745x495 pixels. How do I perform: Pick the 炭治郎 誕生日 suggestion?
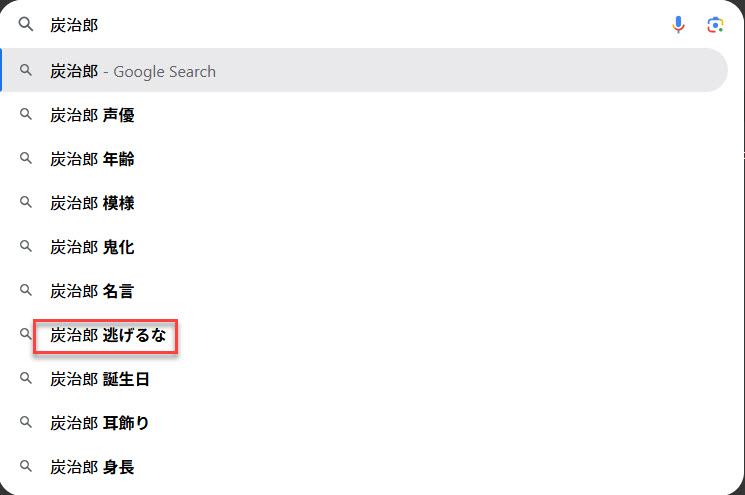click(100, 379)
